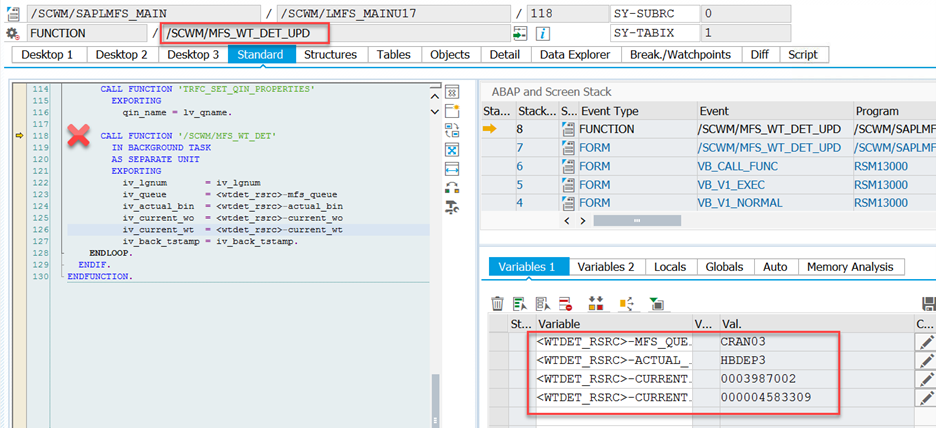Image resolution: width=936 pixels, height=428 pixels.
Task: Click the maximize tool icon with blue arrows
Action: click(452, 149)
